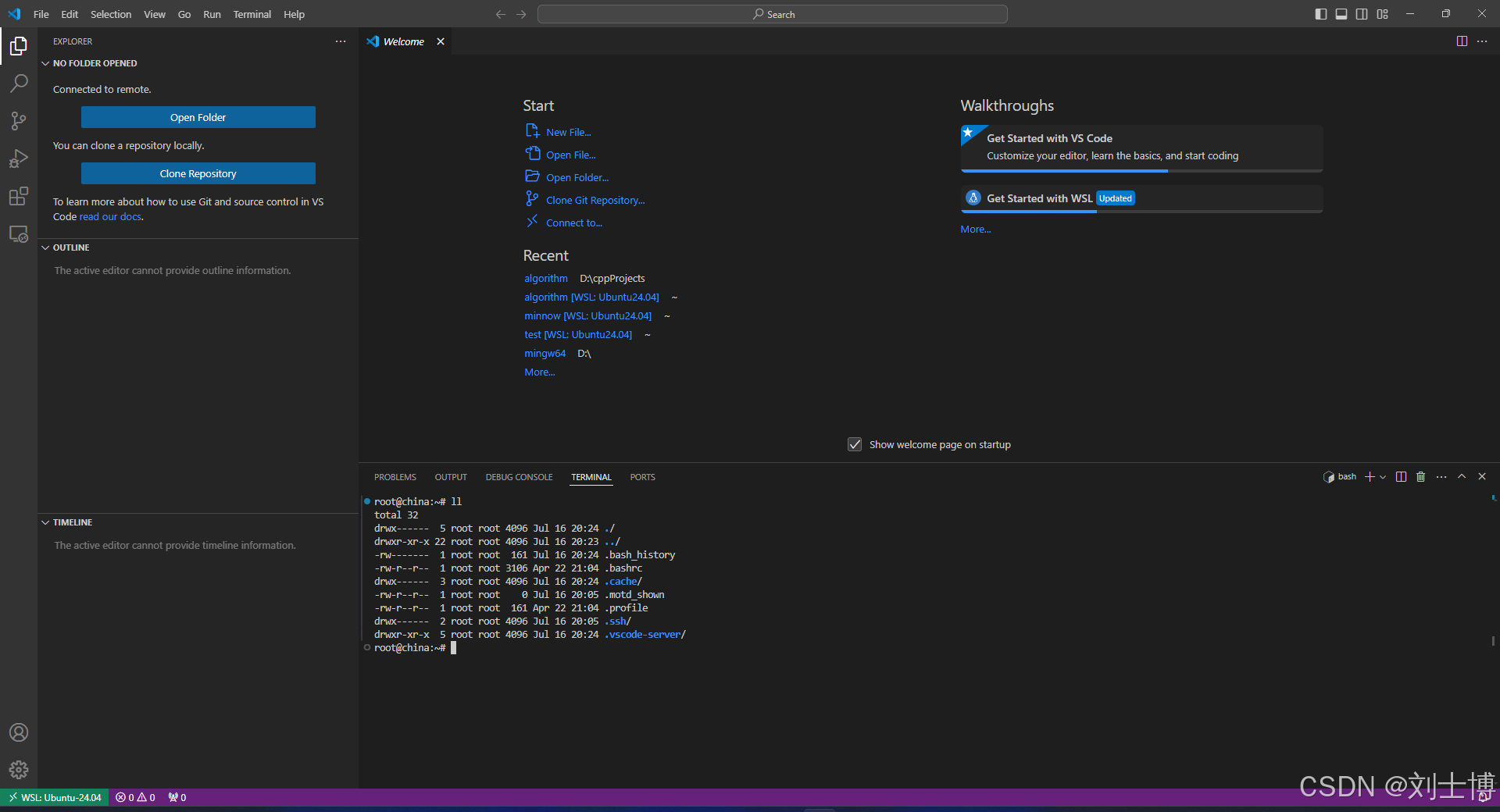Image resolution: width=1500 pixels, height=812 pixels.
Task: Open the Run menu
Action: click(x=212, y=14)
